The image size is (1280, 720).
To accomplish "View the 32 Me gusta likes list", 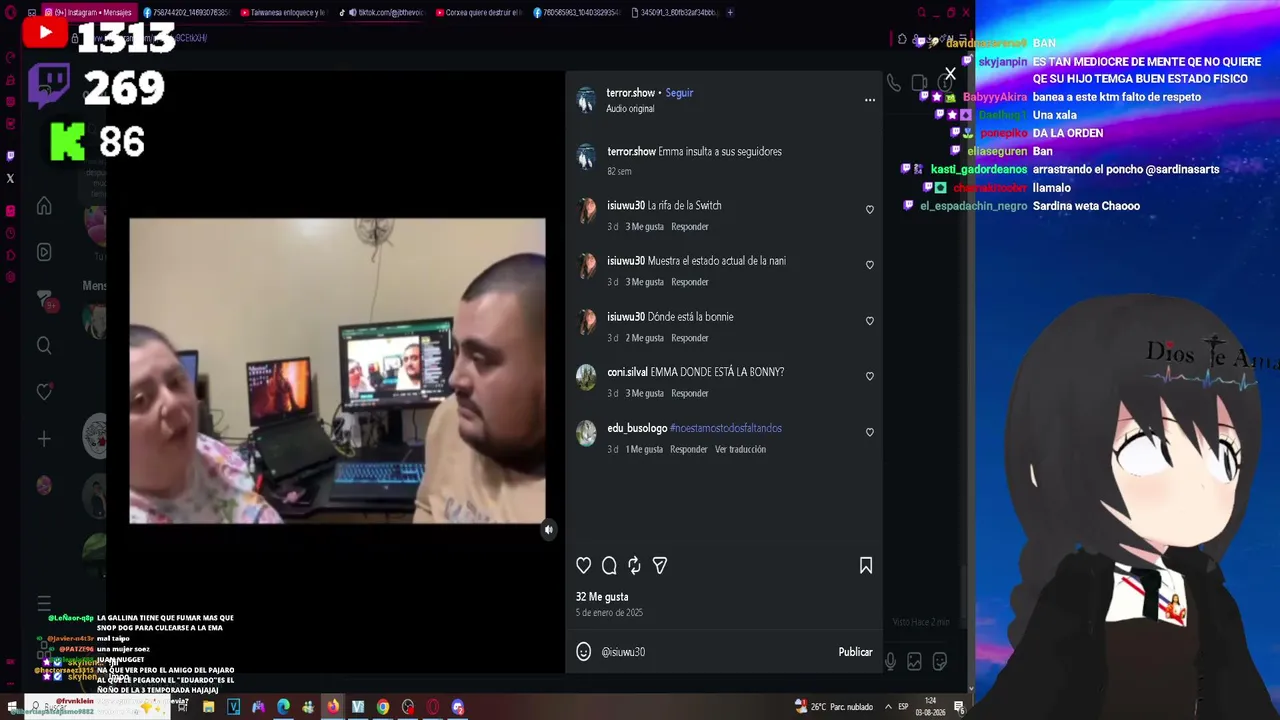I will coord(602,597).
